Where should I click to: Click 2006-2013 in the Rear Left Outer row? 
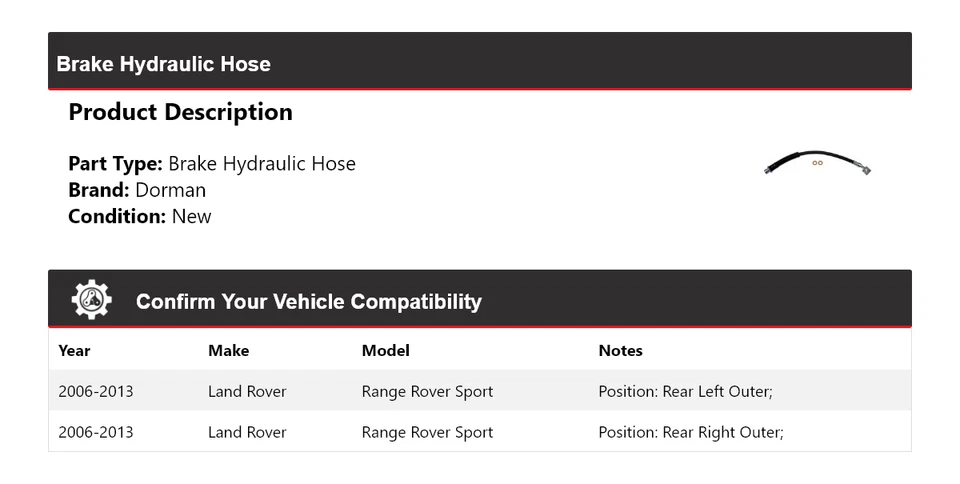pyautogui.click(x=95, y=391)
